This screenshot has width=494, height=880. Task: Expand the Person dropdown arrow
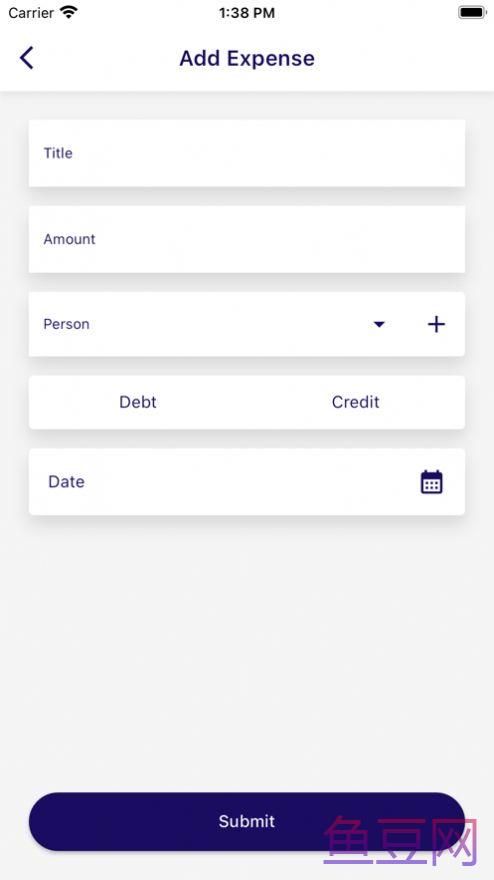pyautogui.click(x=379, y=324)
